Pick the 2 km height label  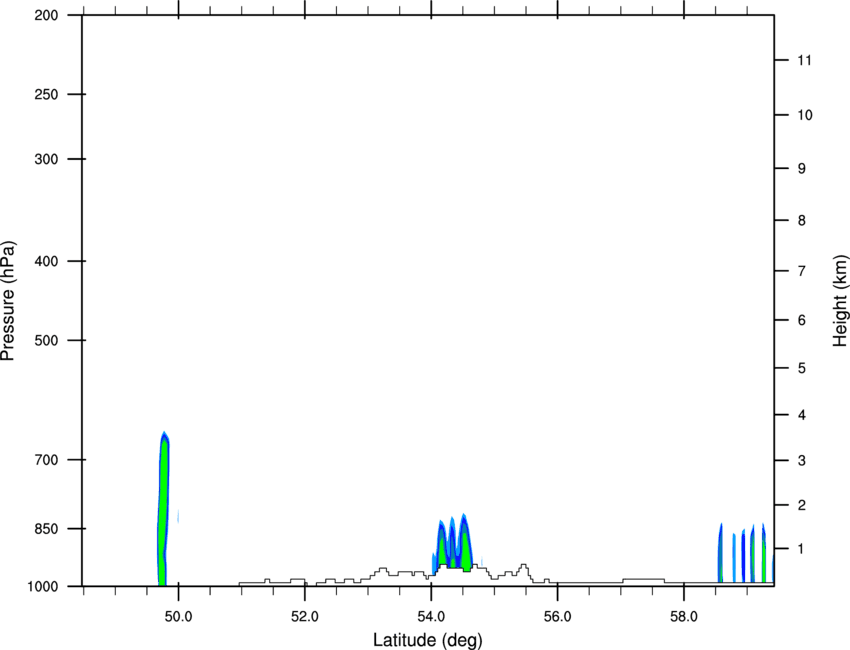802,505
